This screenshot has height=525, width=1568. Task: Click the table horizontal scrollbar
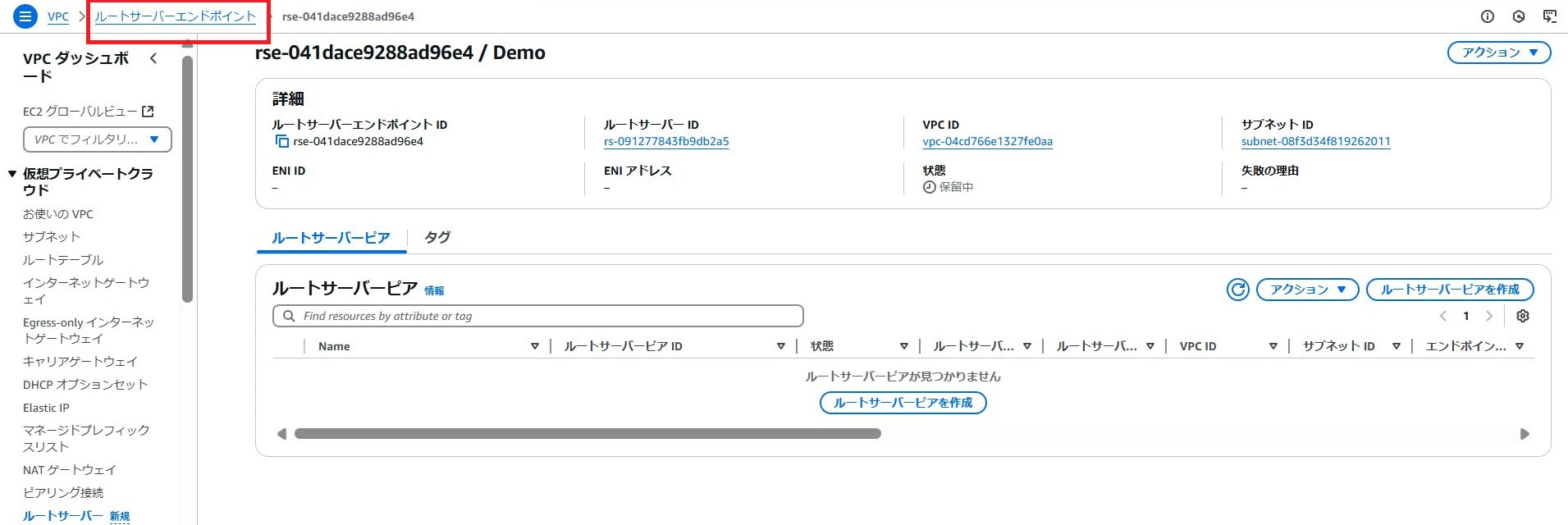coord(587,434)
